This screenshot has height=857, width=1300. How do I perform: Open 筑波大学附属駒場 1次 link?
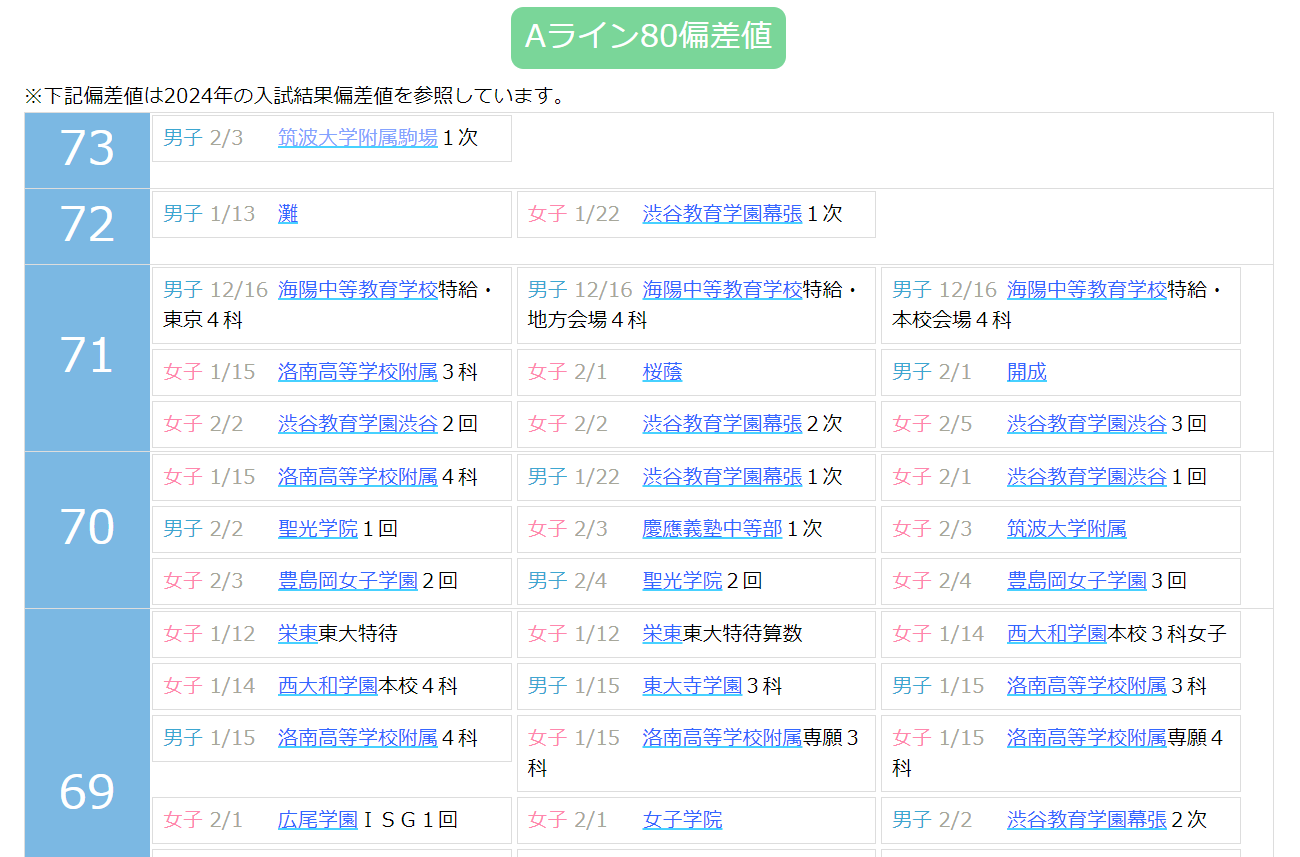point(358,138)
